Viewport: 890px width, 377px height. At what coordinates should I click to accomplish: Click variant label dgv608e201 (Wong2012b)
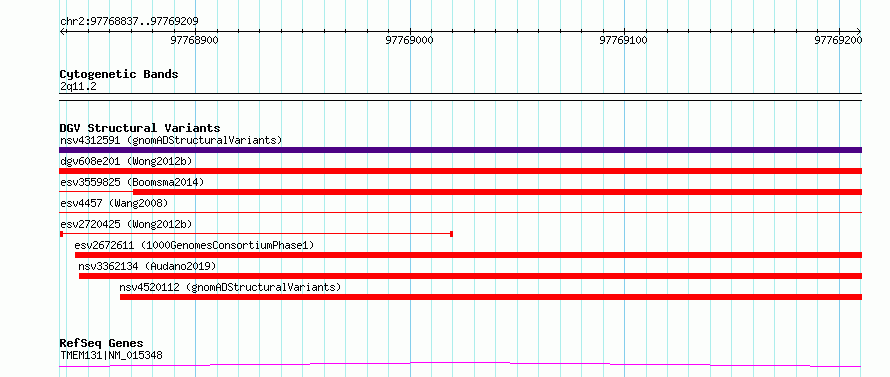pos(126,161)
